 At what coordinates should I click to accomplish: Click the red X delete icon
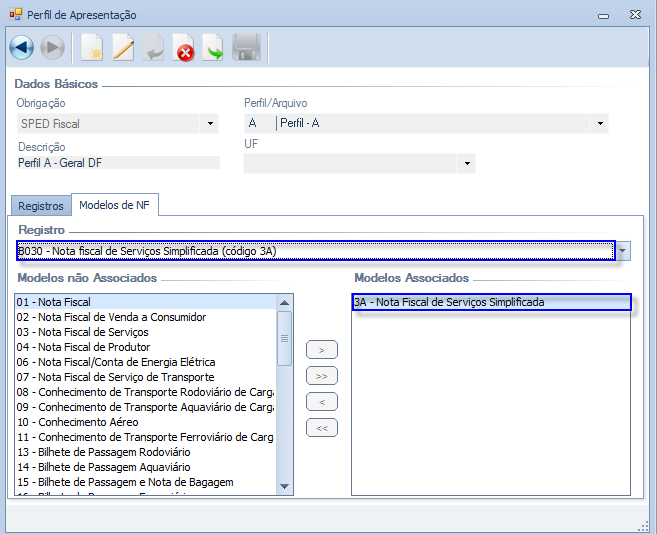click(184, 47)
